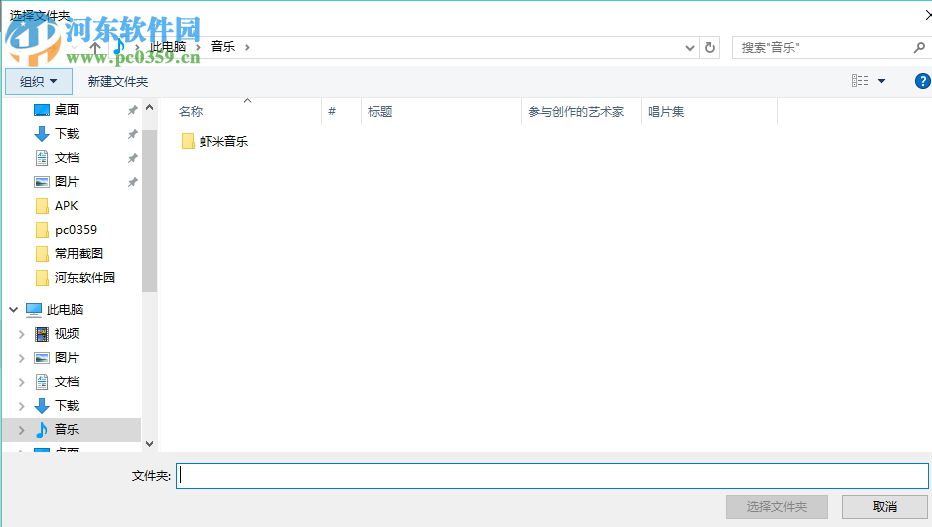Click the 此电脑 breadcrumb in address bar
Viewport: 932px width, 527px height.
168,46
